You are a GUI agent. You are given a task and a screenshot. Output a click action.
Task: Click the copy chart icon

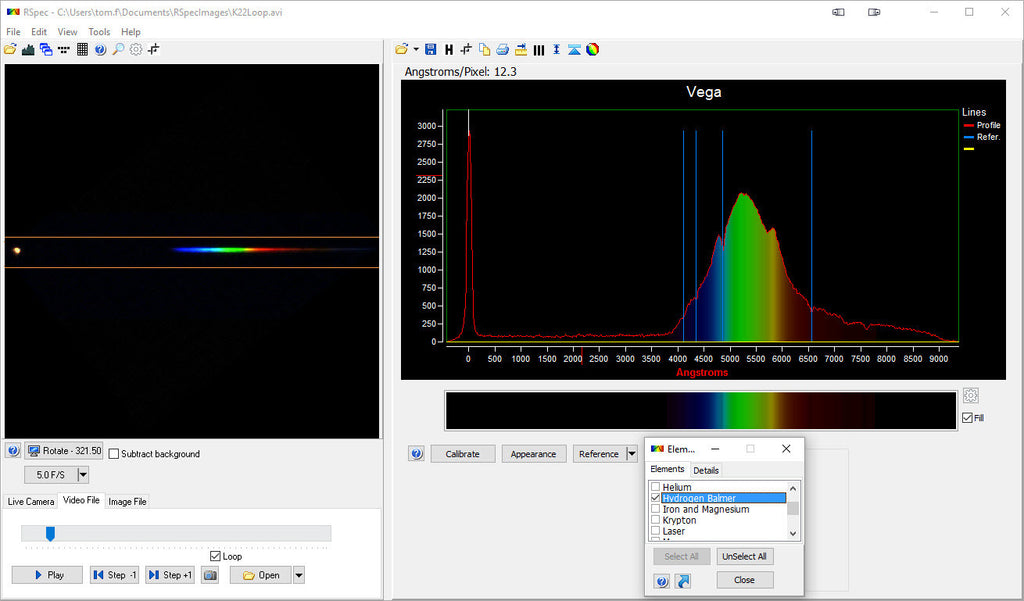point(484,49)
